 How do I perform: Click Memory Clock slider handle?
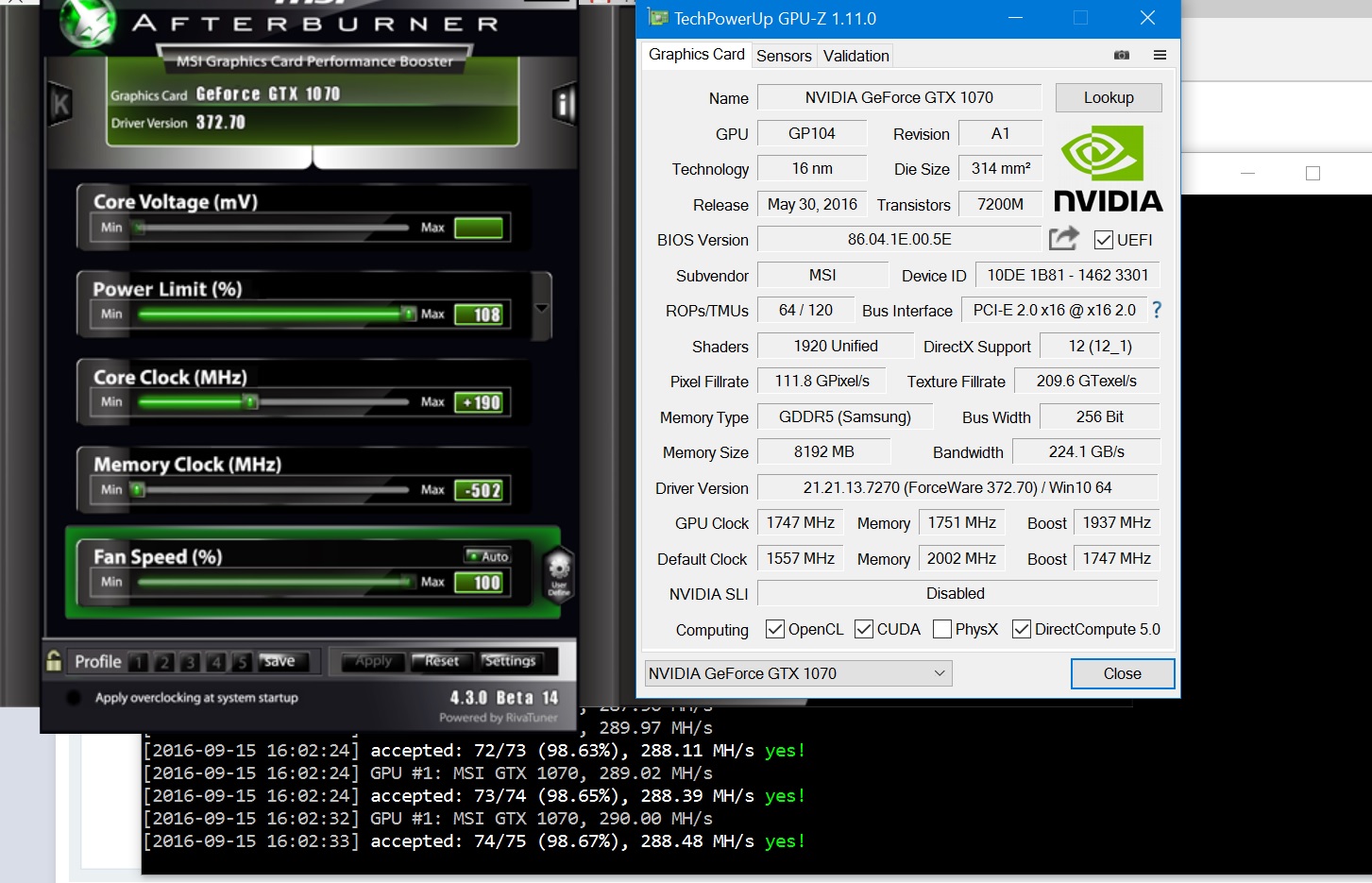(x=138, y=489)
